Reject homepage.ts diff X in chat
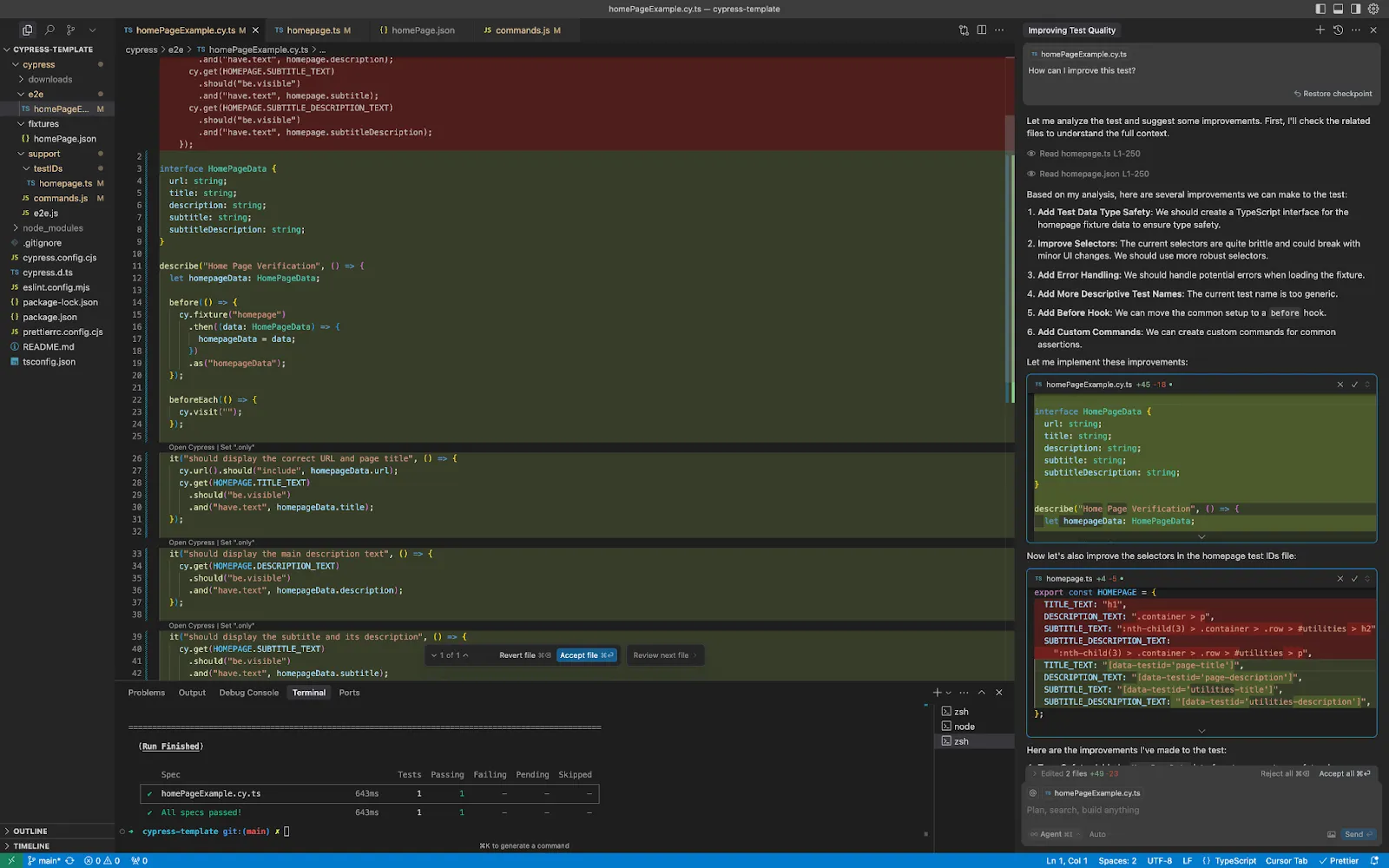This screenshot has width=1389, height=868. (x=1340, y=578)
